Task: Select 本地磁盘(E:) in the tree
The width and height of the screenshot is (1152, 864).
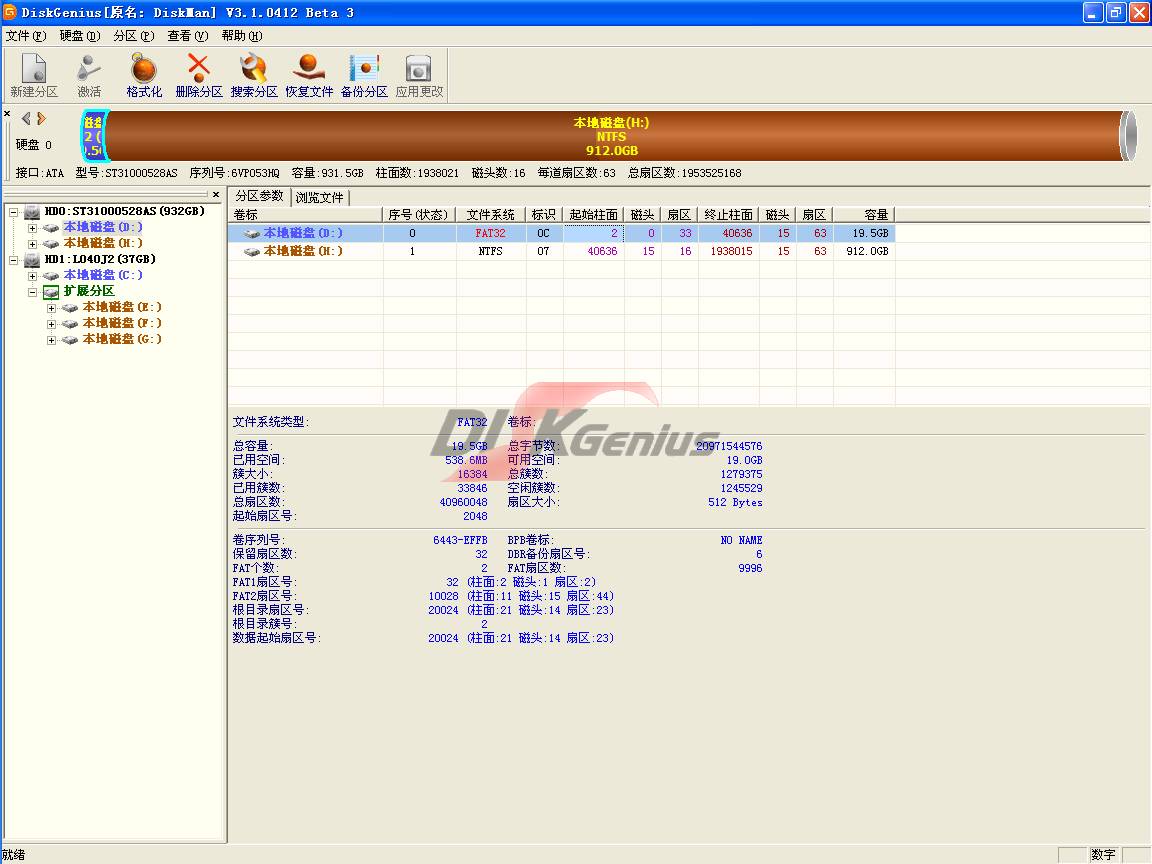Action: [121, 307]
